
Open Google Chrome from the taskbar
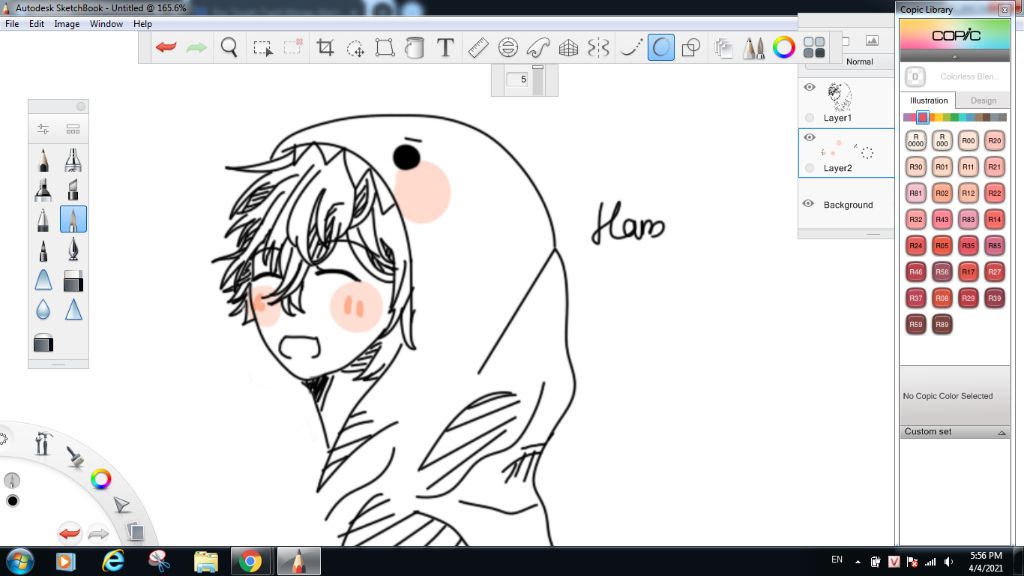[x=250, y=561]
